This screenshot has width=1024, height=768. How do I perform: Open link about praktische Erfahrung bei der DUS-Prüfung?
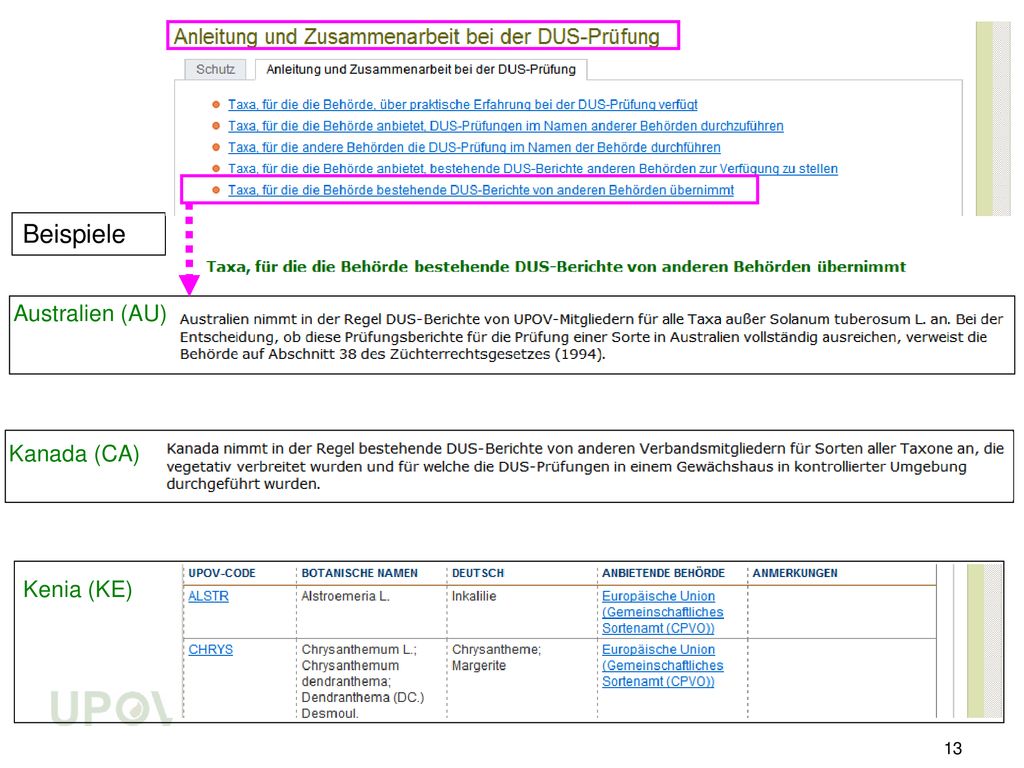pos(462,104)
